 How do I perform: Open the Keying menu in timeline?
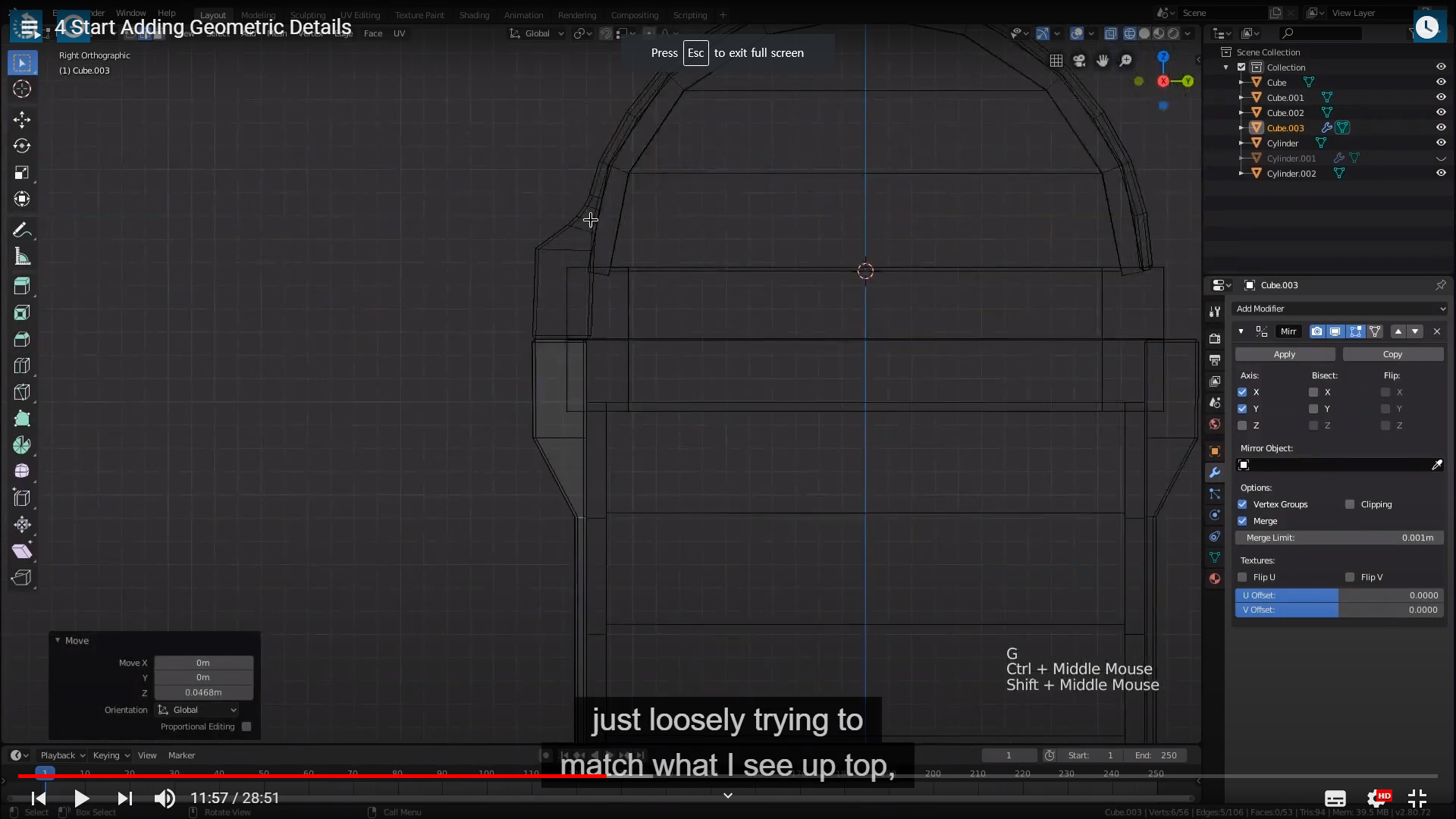click(111, 755)
